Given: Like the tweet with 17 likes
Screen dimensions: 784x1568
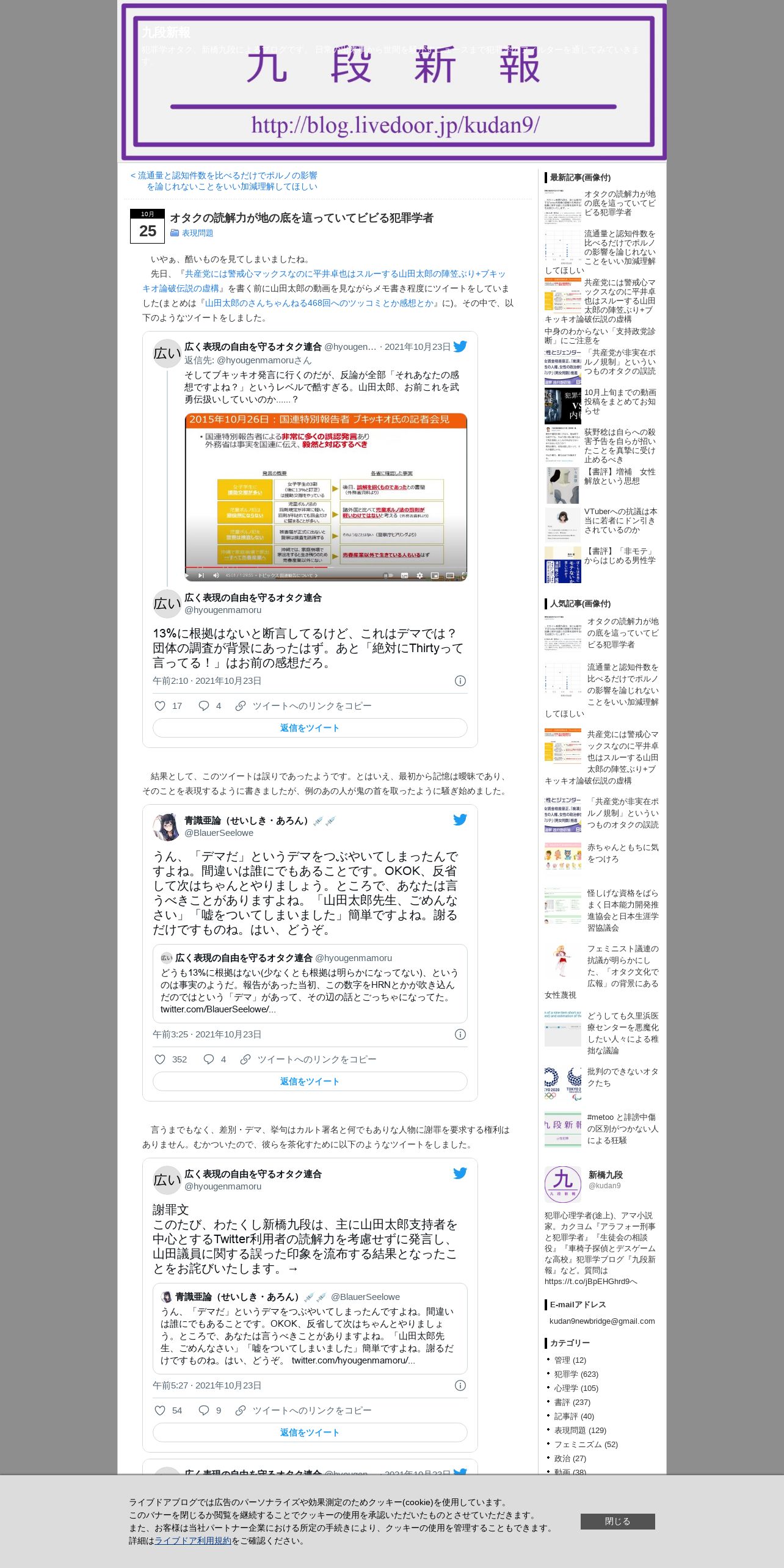Looking at the screenshot, I should 160,706.
